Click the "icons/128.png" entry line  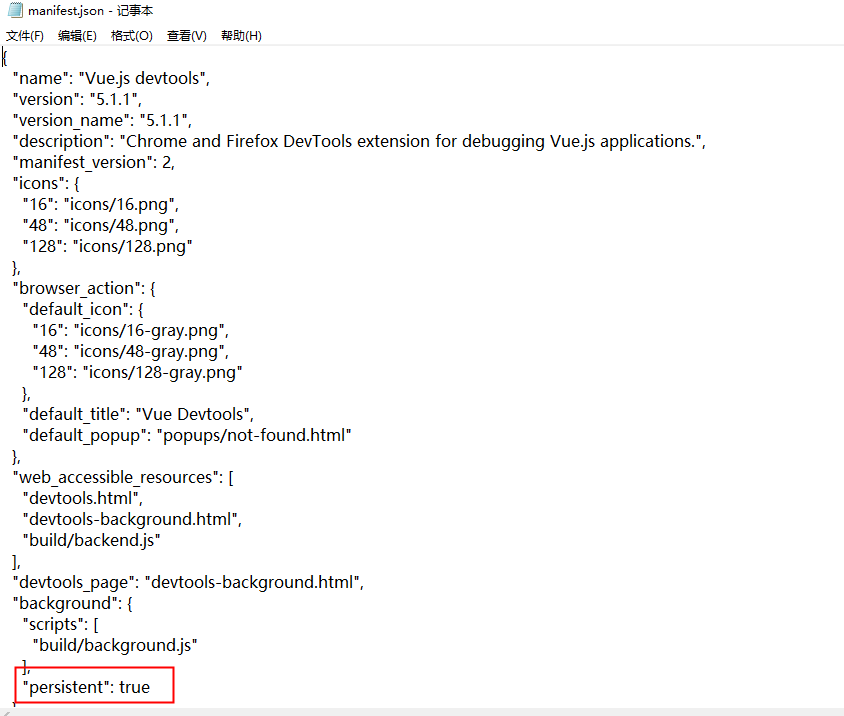point(108,247)
